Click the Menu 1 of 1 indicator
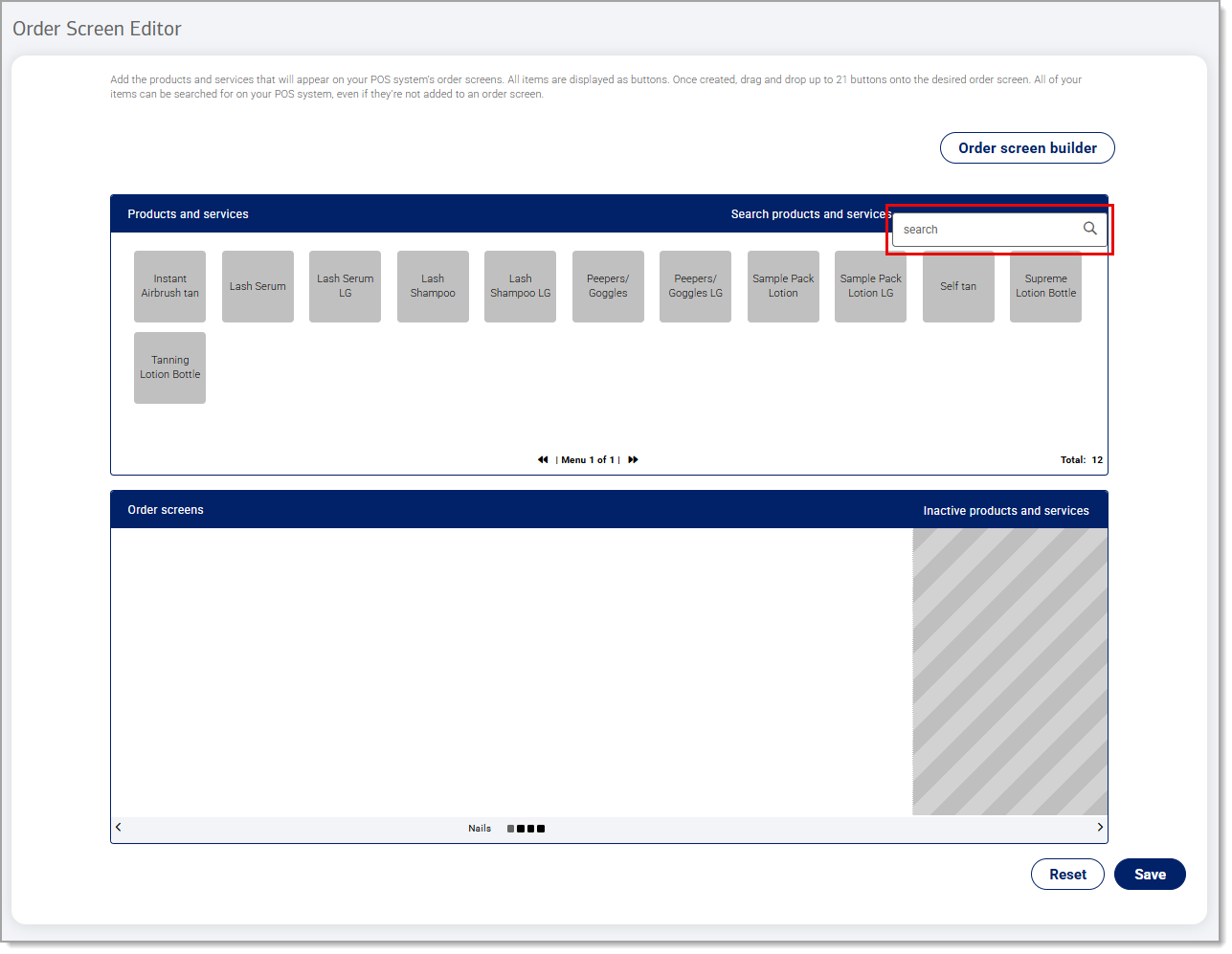 pos(588,460)
